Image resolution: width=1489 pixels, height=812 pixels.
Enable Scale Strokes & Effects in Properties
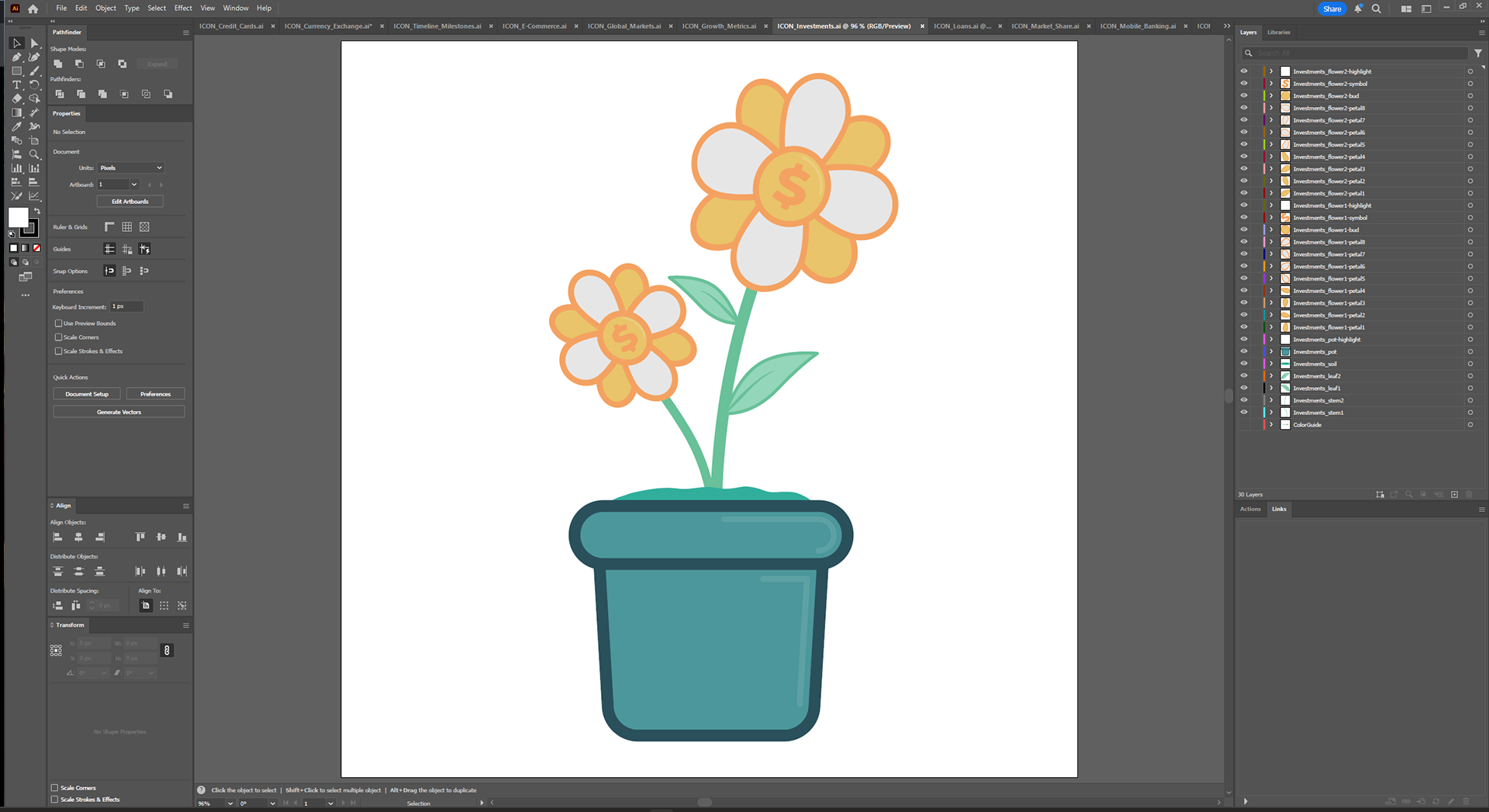pyautogui.click(x=58, y=351)
